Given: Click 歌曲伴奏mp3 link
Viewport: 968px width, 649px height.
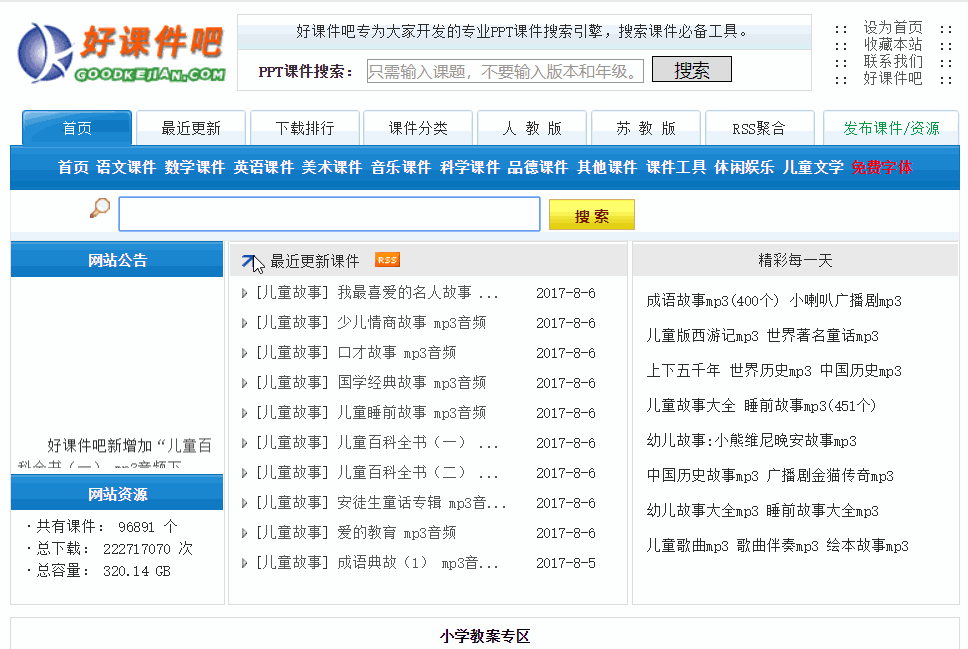Looking at the screenshot, I should coord(777,546).
